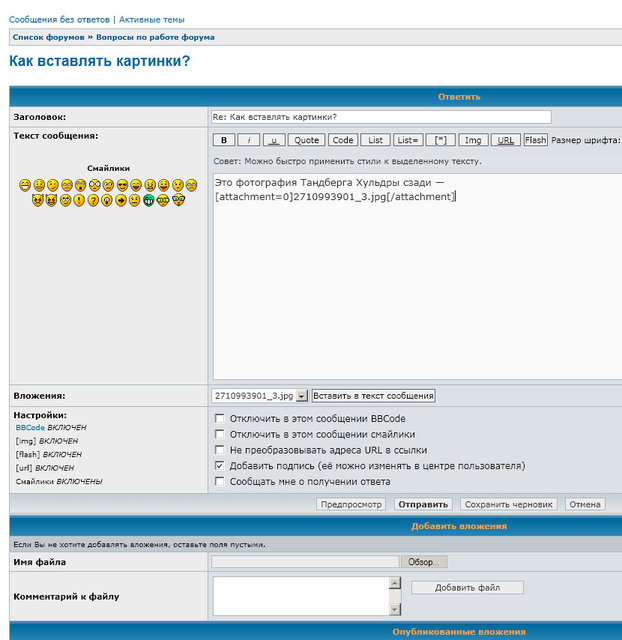Check do not convert URLs to links
622x640 pixels.
tap(220, 450)
